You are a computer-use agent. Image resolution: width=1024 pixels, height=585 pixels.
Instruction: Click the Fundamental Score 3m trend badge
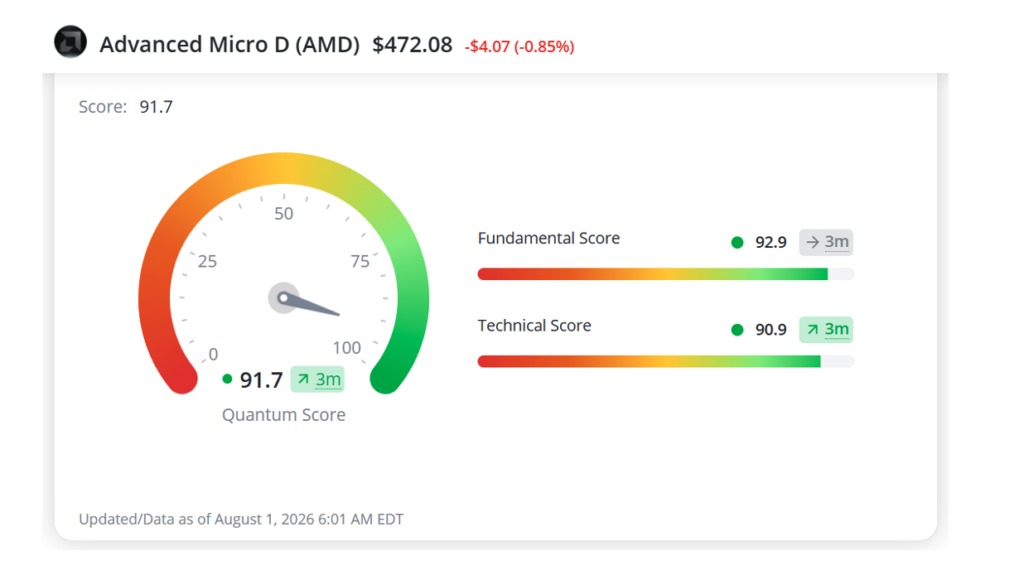tap(826, 242)
